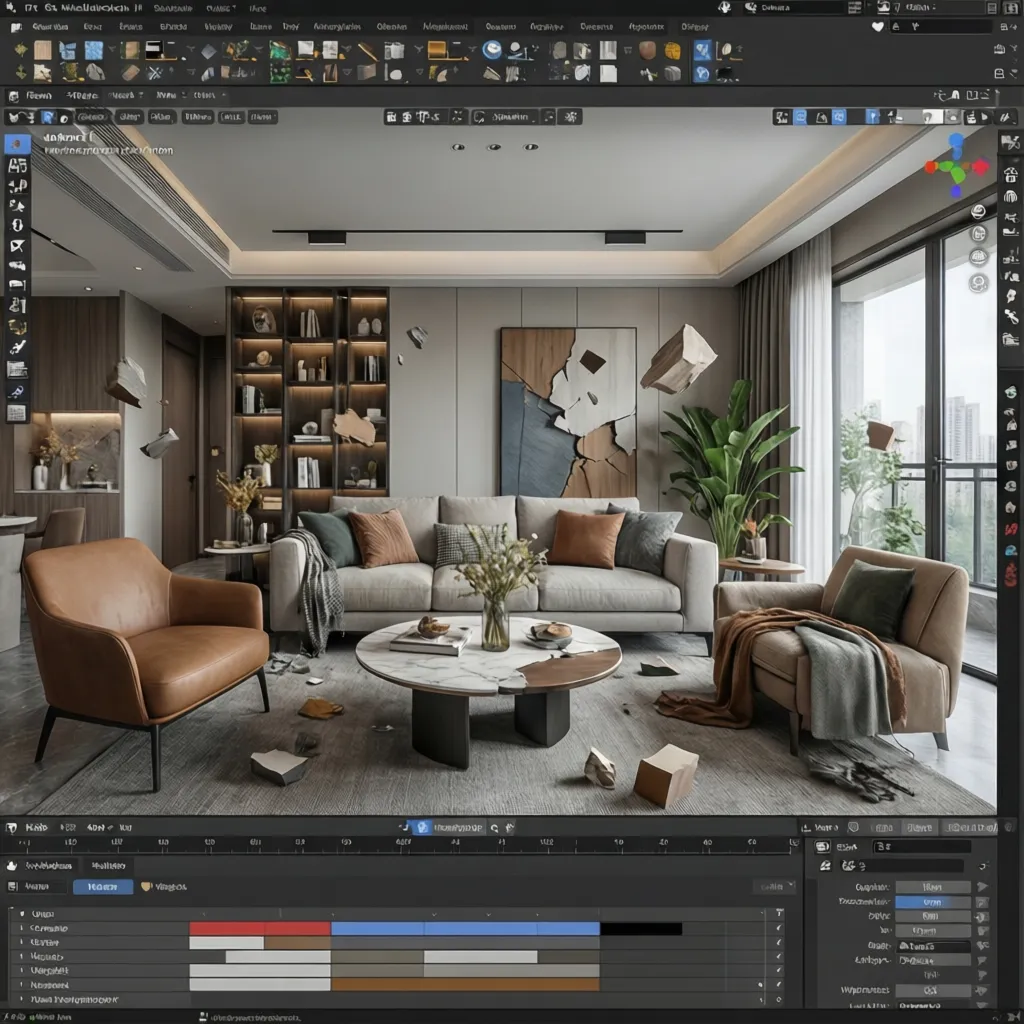This screenshot has width=1024, height=1024.
Task: Expand the track row containing the red strip
Action: (22, 928)
